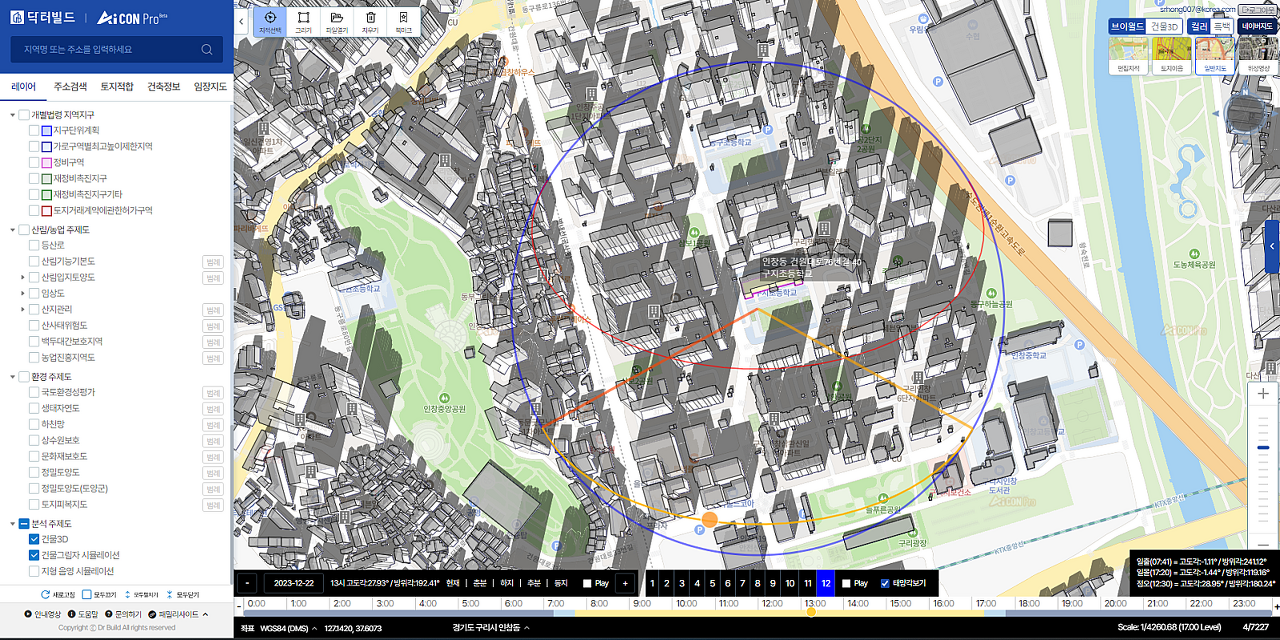The height and width of the screenshot is (640, 1280).
Task: Select the 위성영상 satellite map thumbnail
Action: [x=1256, y=56]
